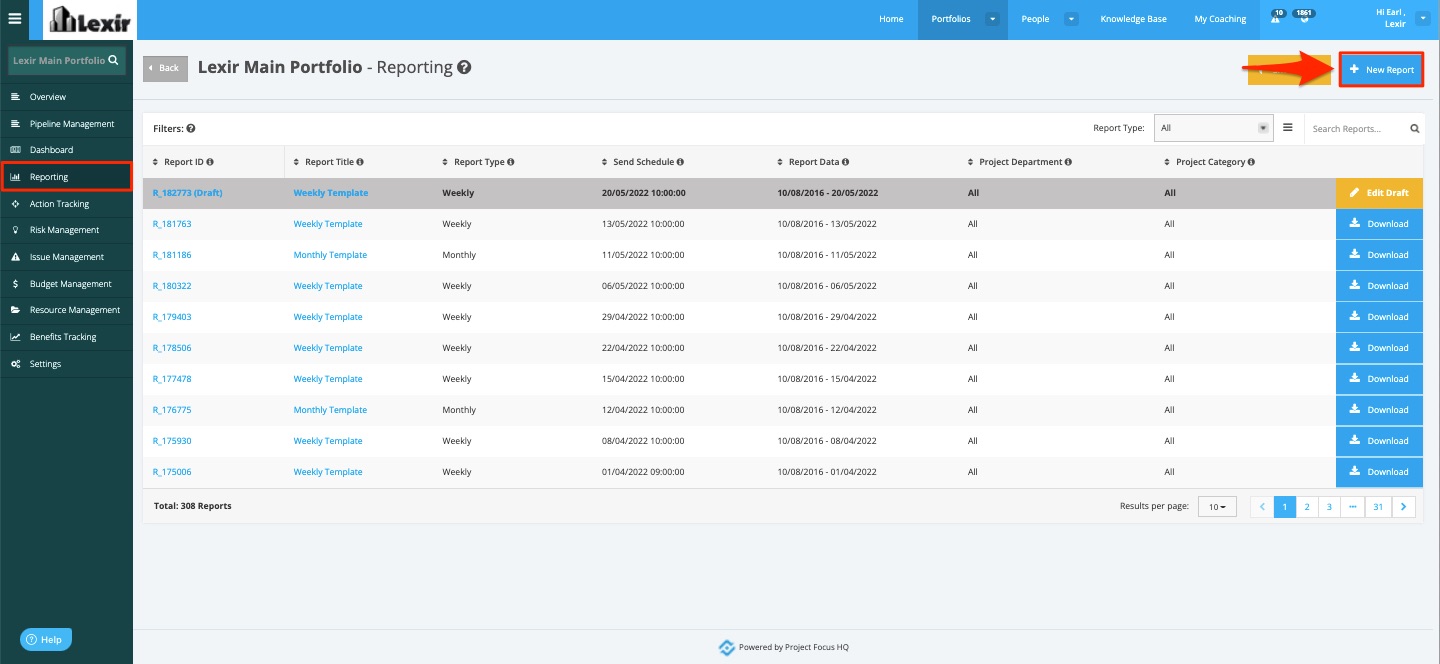Click the Help button in the sidebar
Viewport: 1440px width, 664px height.
[46, 639]
